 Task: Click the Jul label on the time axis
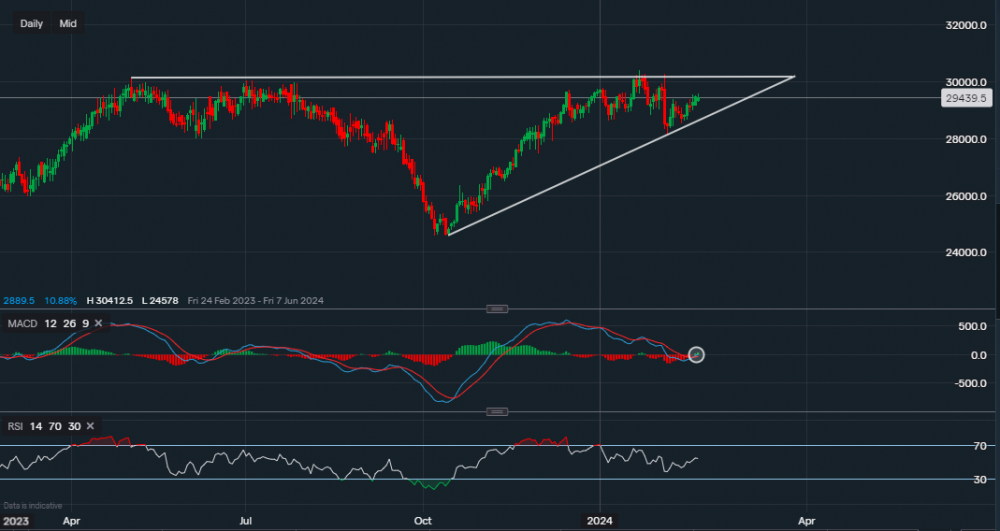tap(246, 521)
